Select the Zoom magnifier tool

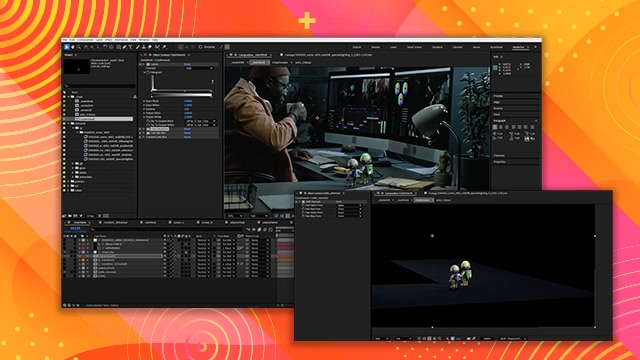78,47
